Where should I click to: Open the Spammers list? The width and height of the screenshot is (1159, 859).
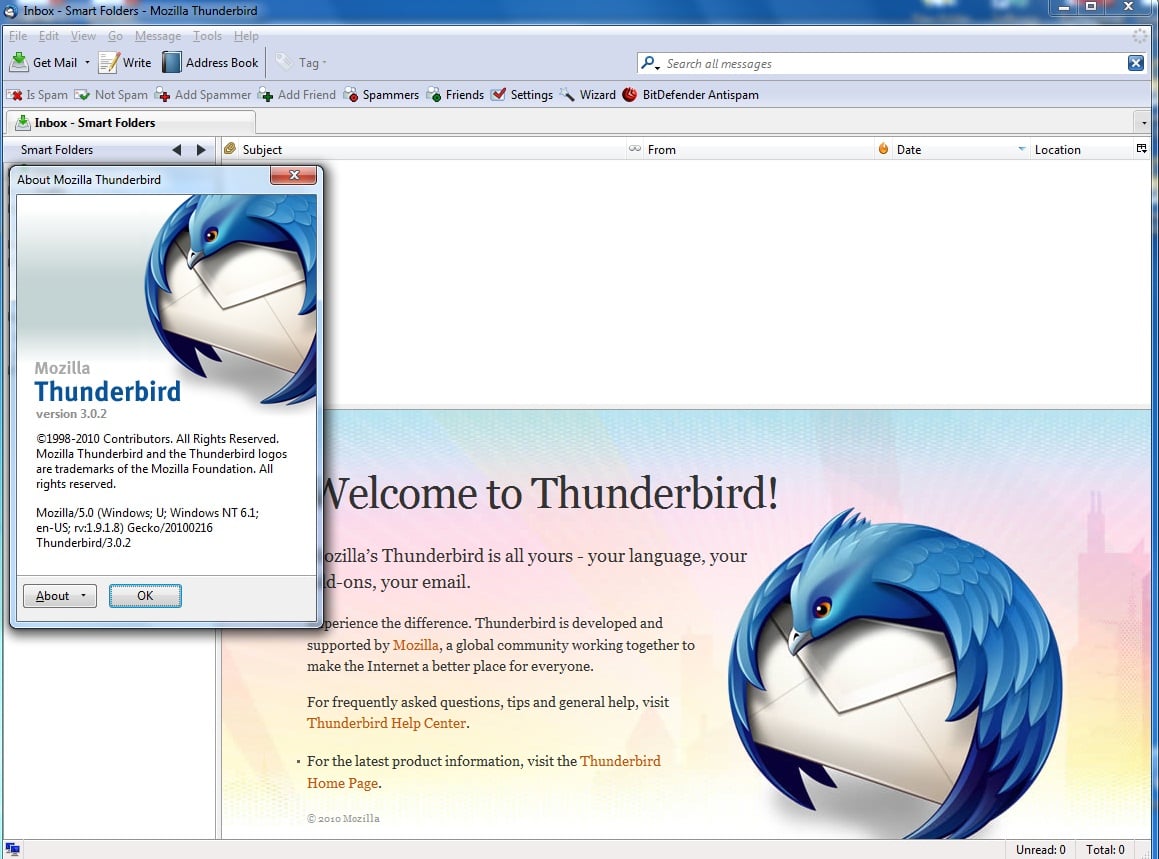[381, 95]
